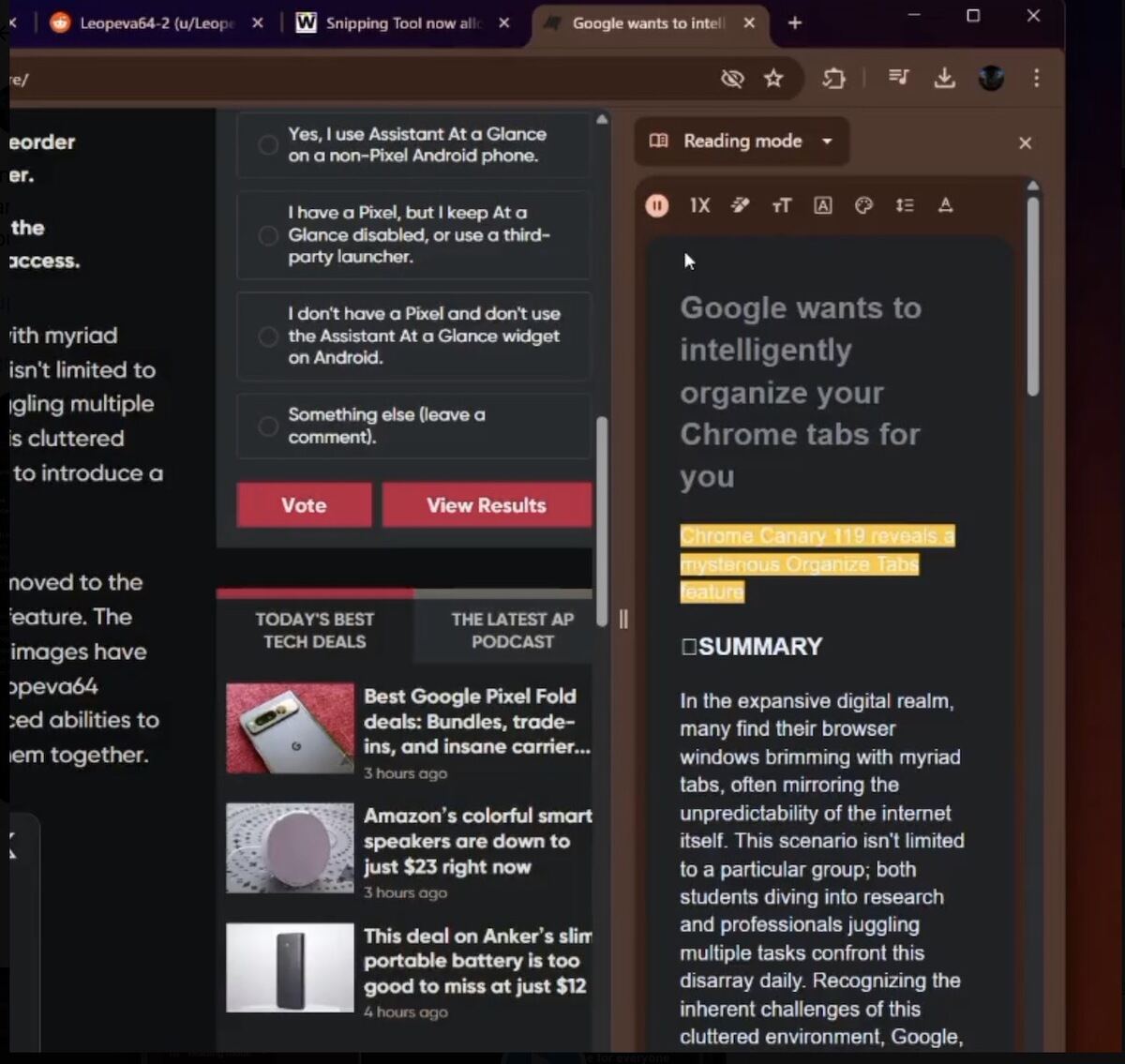
Task: Select 'I have a Pixel, but' radio option
Action: pyautogui.click(x=268, y=234)
